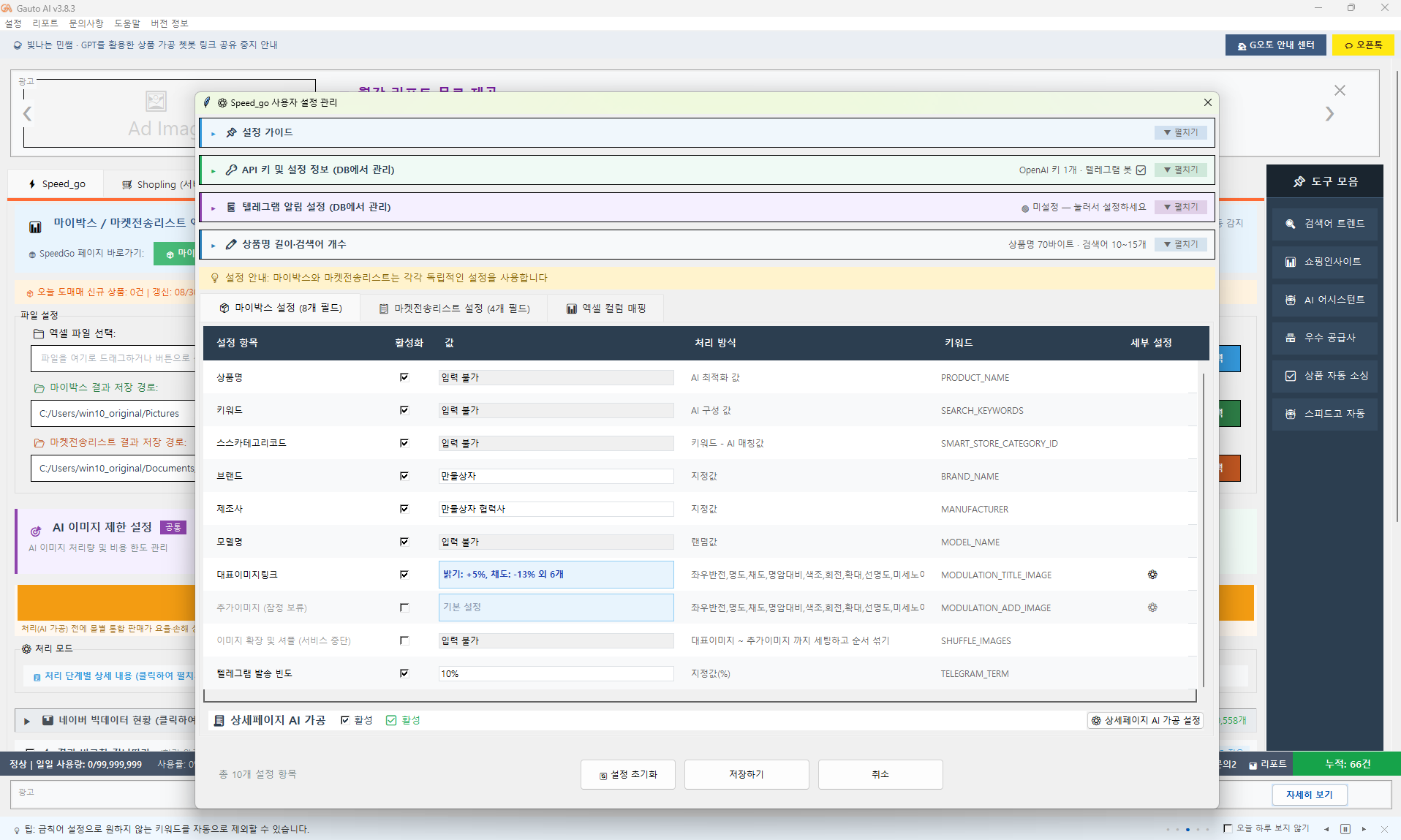Go to previous tip with left arrow
1401x840 pixels.
click(1326, 829)
